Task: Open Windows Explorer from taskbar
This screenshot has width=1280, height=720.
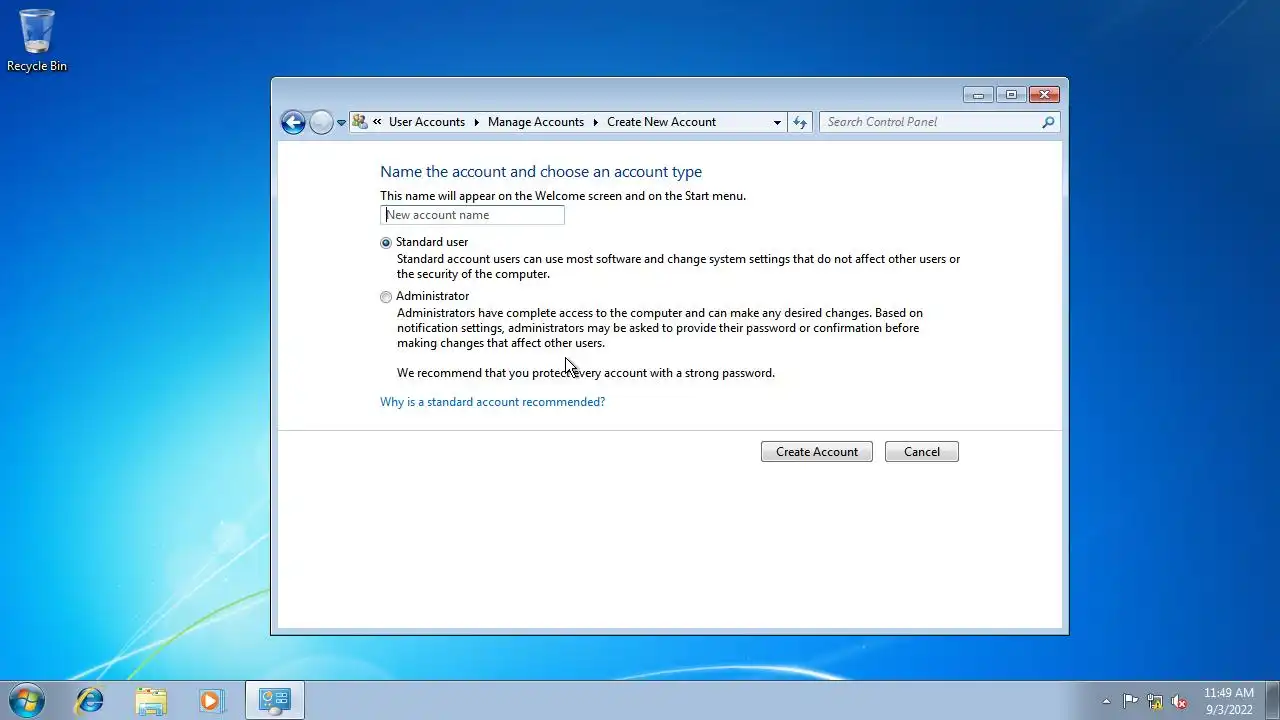Action: click(151, 700)
